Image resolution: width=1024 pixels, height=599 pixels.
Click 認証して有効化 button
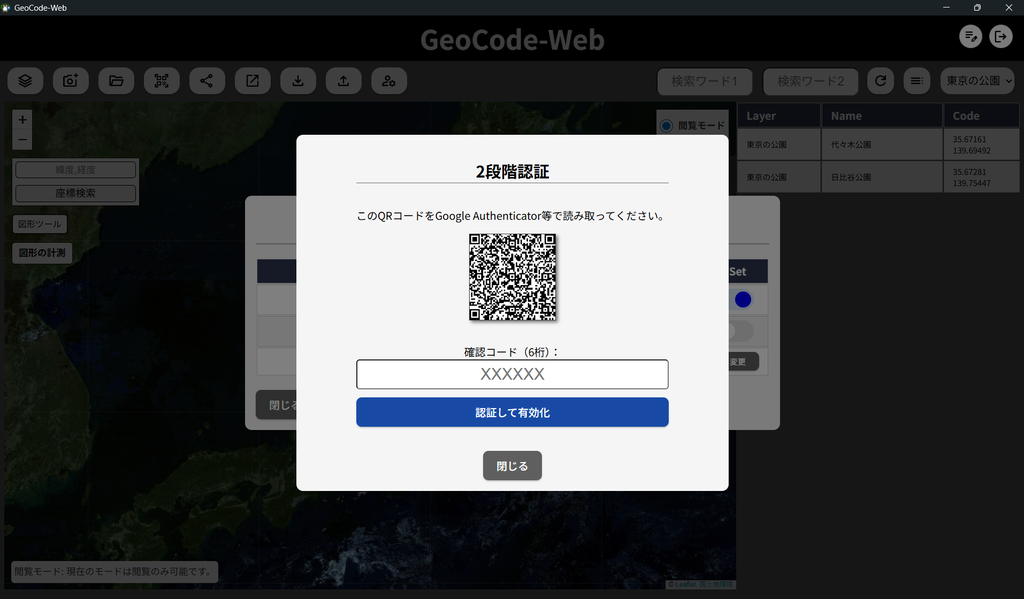coord(512,412)
